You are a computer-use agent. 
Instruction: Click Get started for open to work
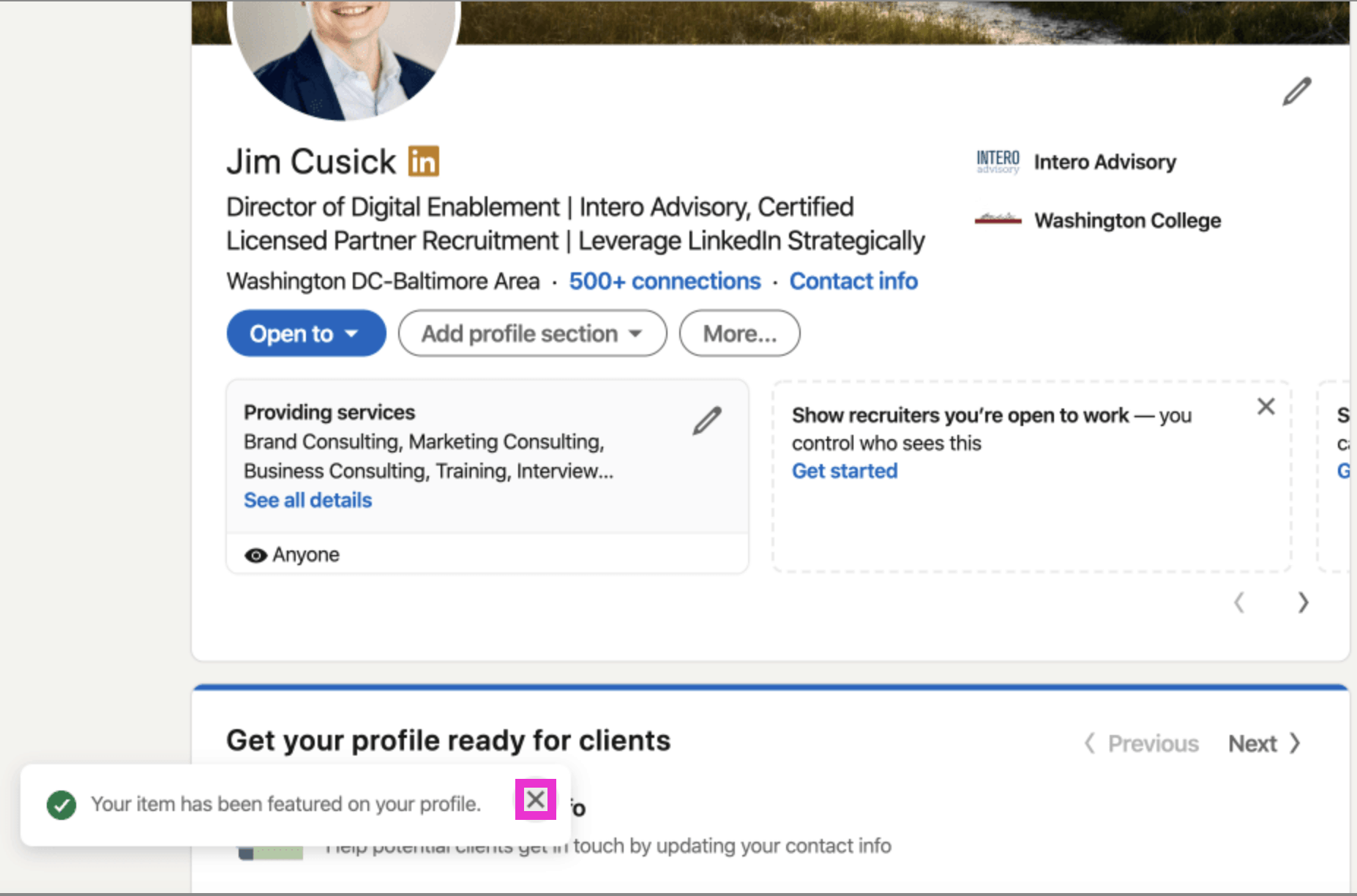(845, 471)
